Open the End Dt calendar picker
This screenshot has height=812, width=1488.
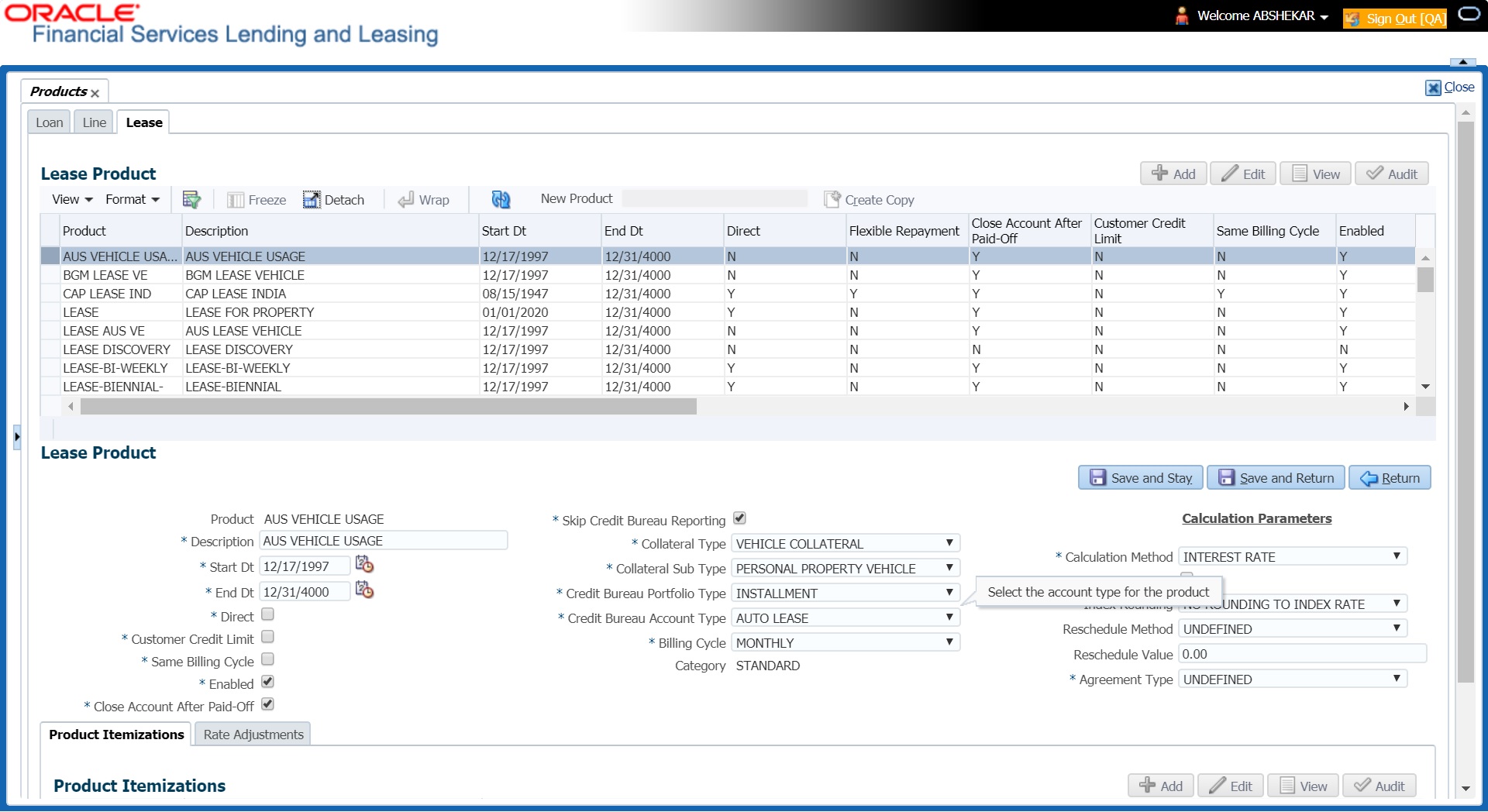point(364,590)
